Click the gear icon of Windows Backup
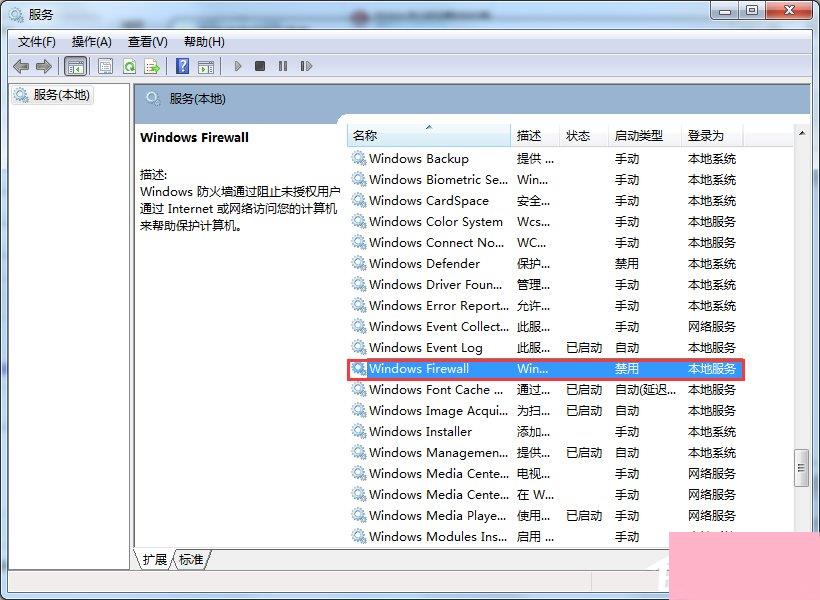The width and height of the screenshot is (820, 600). pos(359,158)
